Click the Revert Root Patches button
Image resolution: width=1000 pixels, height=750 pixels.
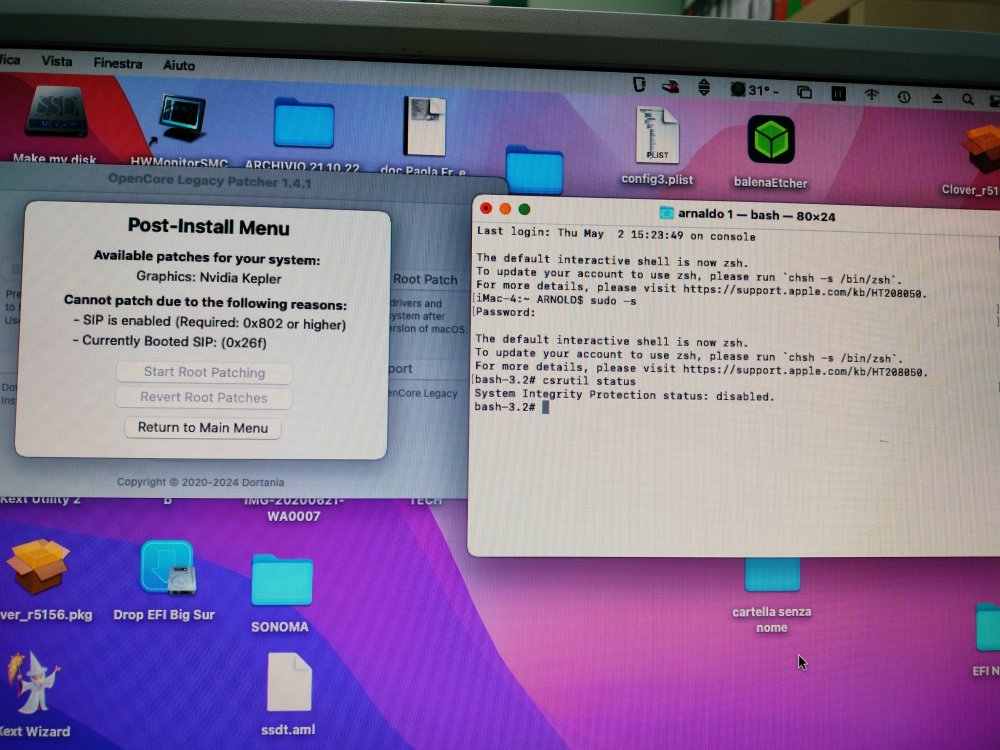(x=203, y=397)
